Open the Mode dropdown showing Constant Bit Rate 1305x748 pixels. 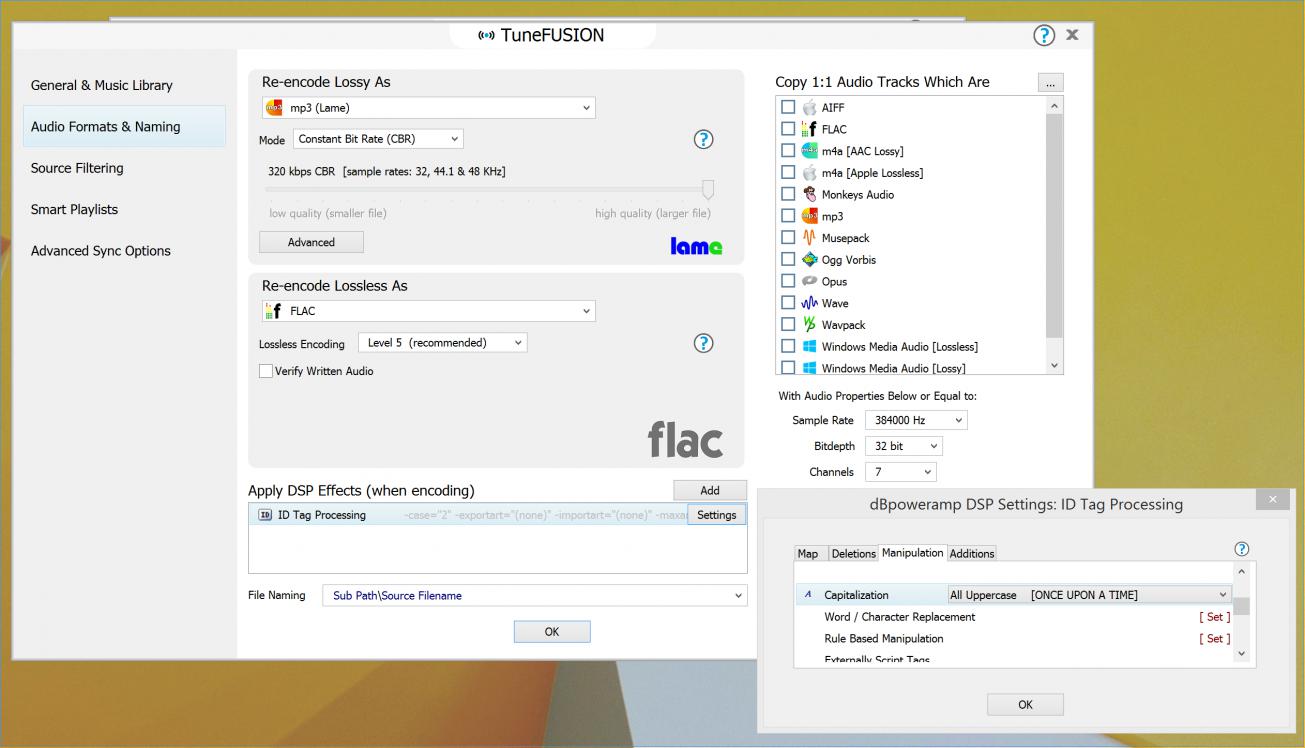[x=378, y=140]
